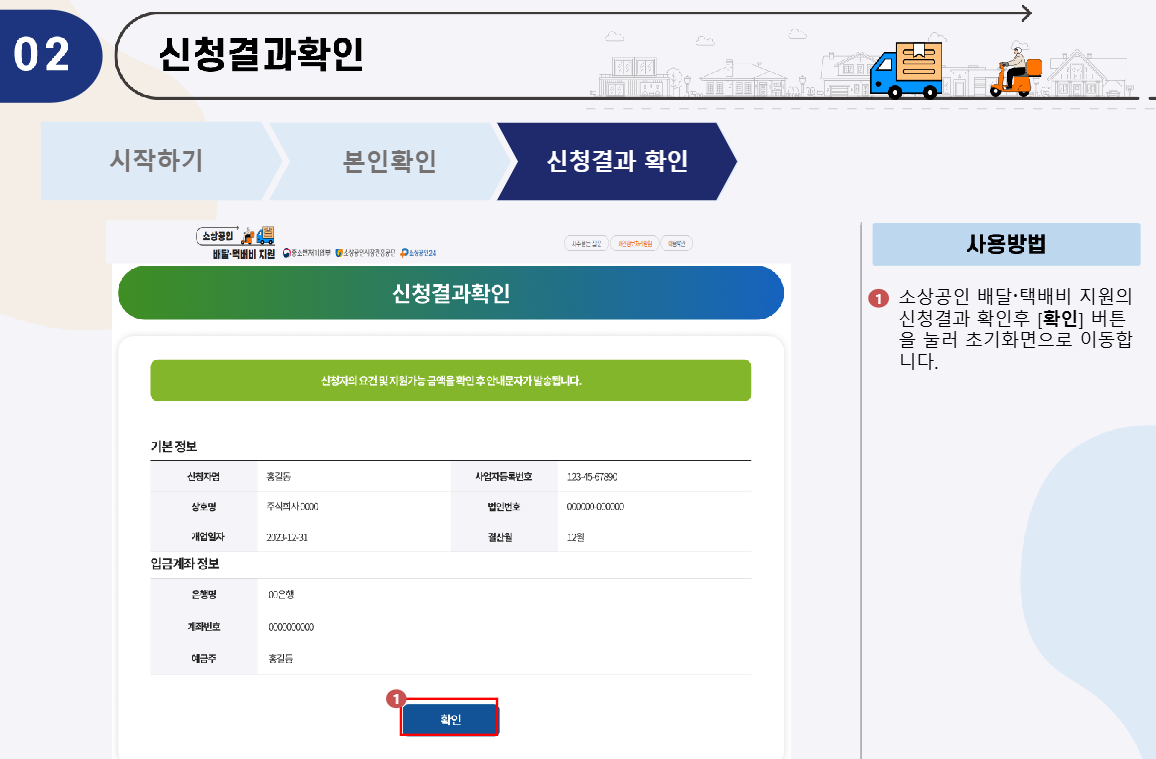Click the 신청자명 label cell
Screen dimensions: 1156x759
[203, 477]
